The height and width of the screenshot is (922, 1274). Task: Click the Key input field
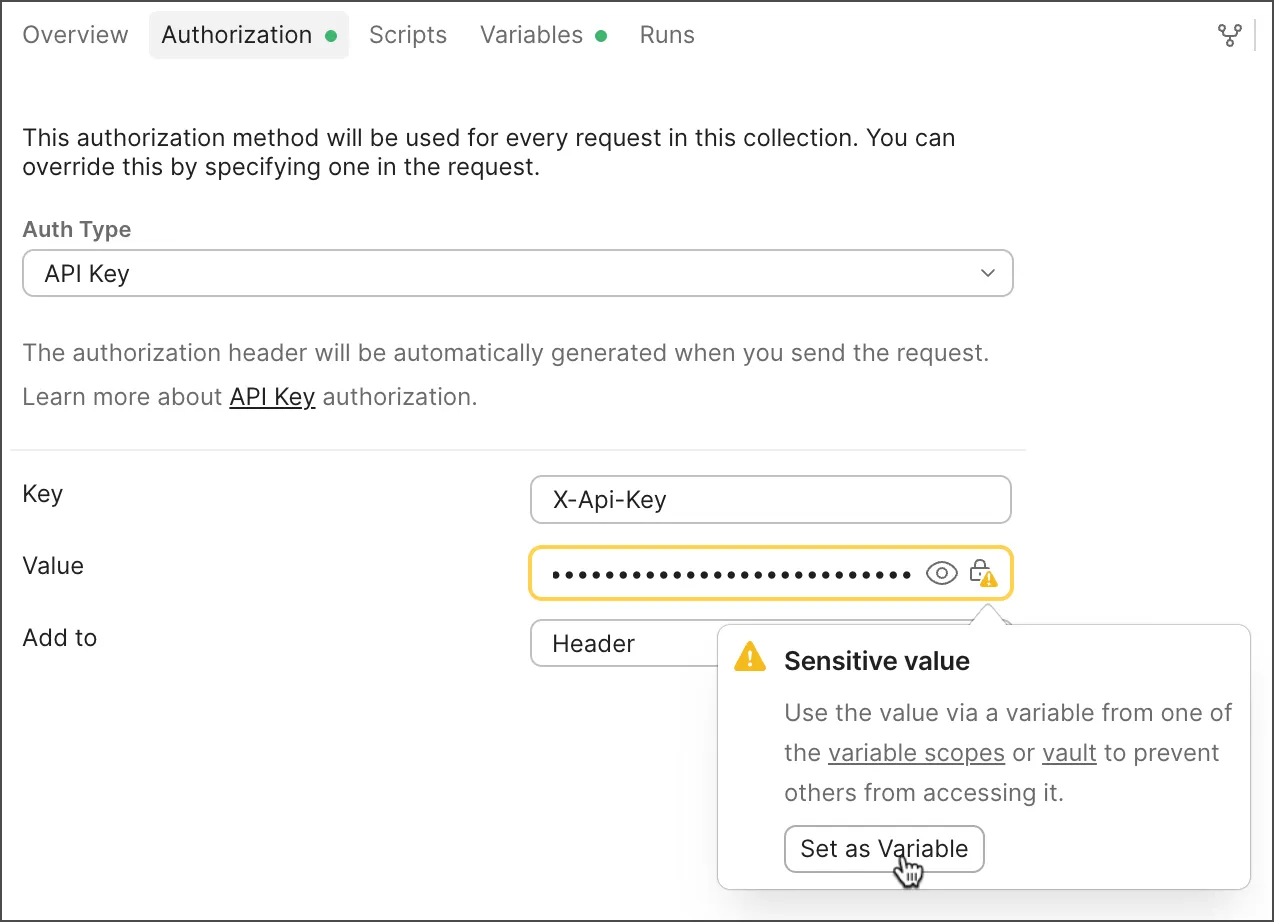(x=771, y=499)
